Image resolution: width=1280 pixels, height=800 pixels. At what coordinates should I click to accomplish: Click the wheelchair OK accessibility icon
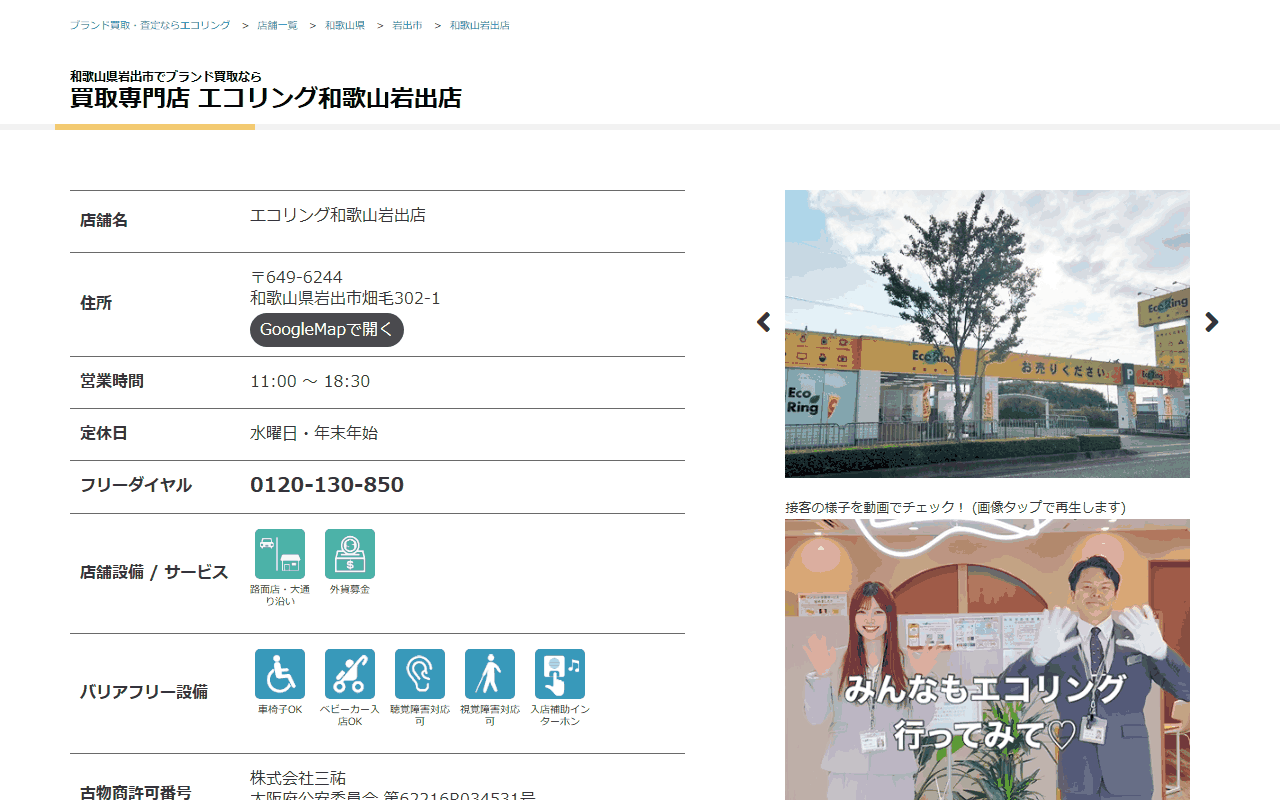coord(280,674)
